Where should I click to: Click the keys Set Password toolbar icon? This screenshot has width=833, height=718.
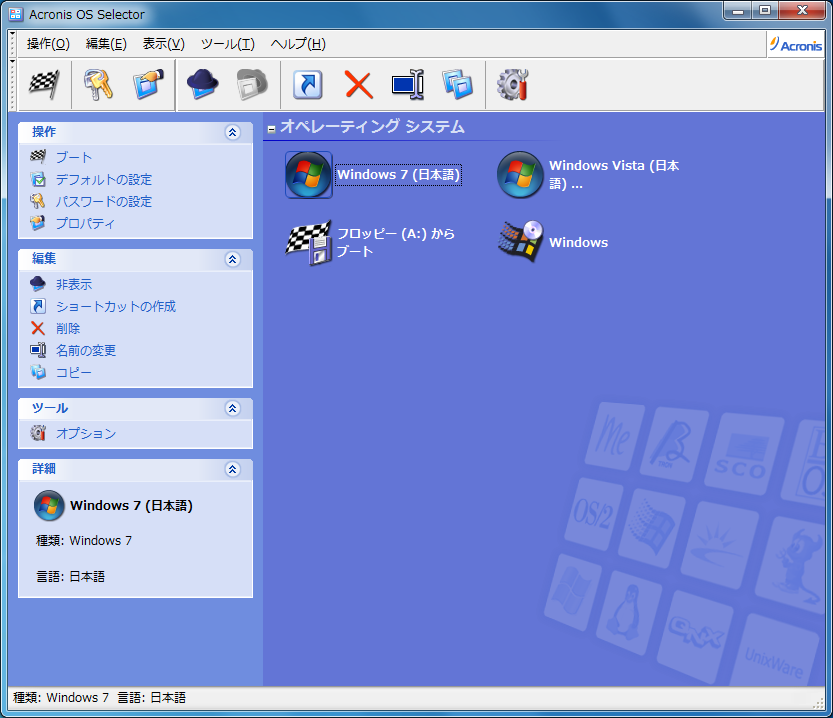pyautogui.click(x=98, y=84)
